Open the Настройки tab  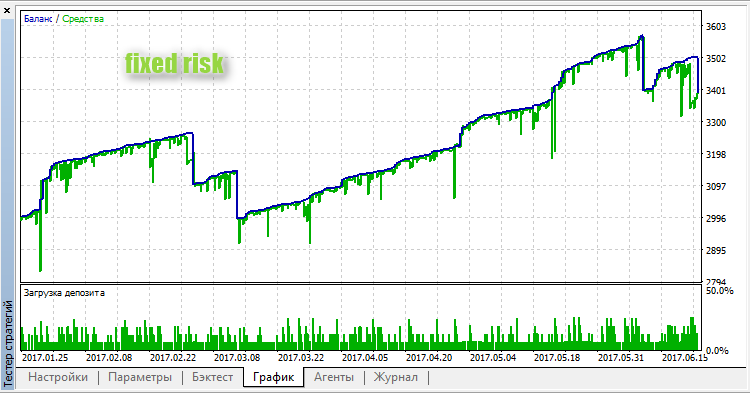pyautogui.click(x=58, y=377)
